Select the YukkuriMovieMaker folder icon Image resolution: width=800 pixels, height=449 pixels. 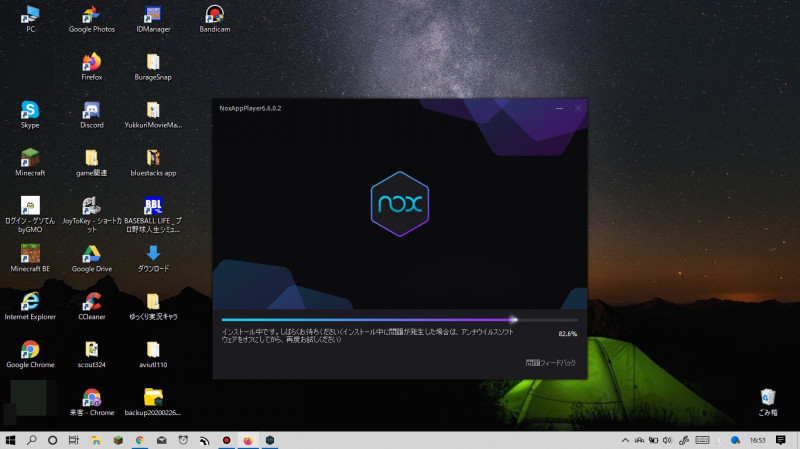pos(153,115)
